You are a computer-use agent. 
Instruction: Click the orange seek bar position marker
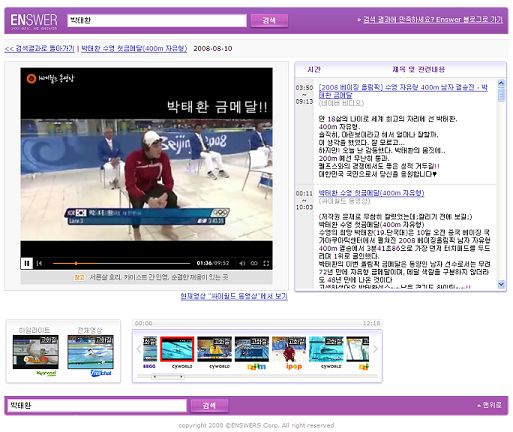[x=76, y=263]
